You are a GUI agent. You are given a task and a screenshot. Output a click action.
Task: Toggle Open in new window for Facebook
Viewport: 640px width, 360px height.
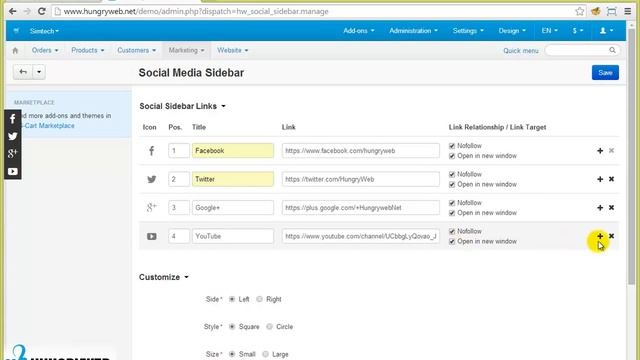452,156
